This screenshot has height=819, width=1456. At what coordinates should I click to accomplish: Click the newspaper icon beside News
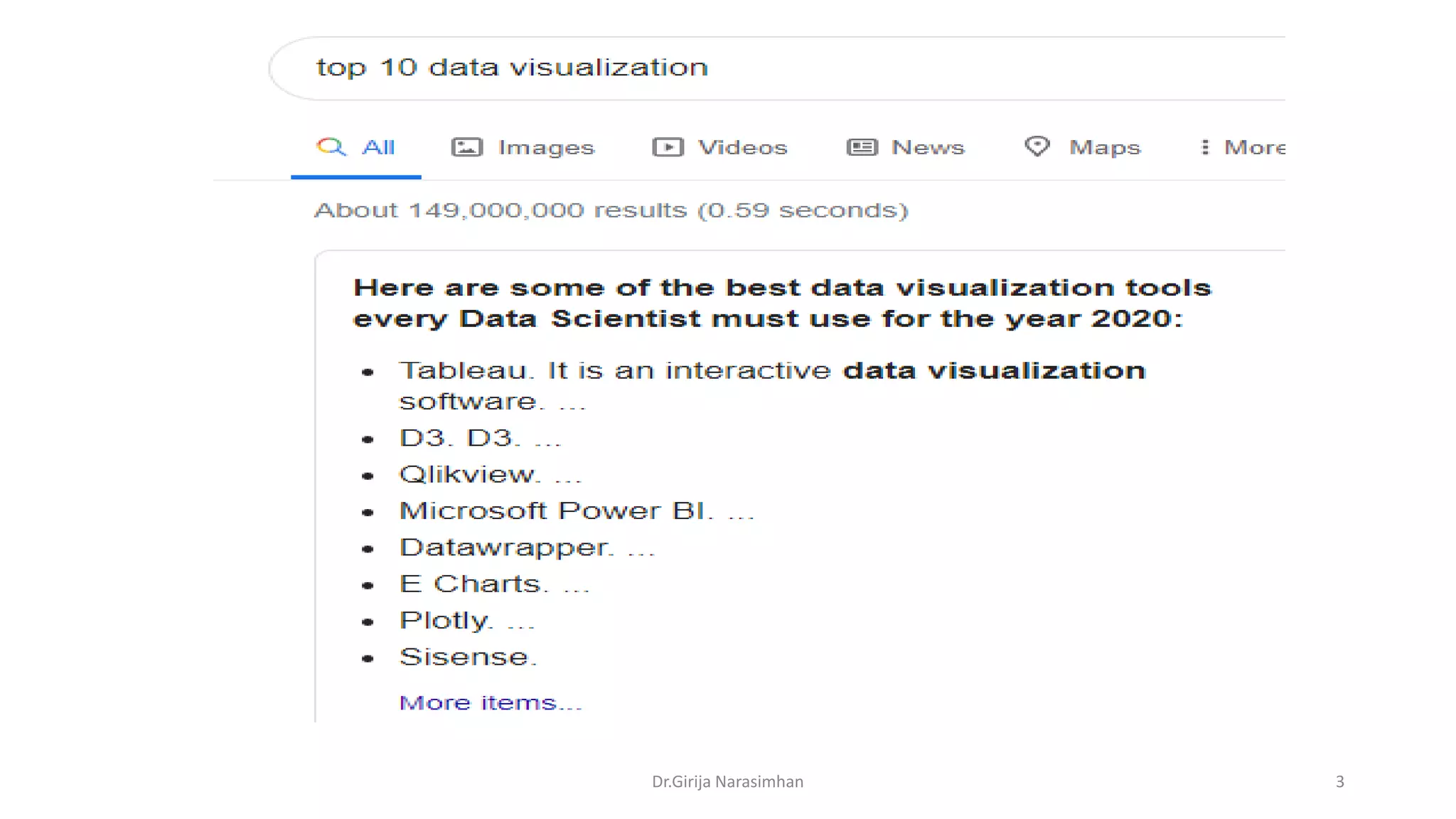click(x=862, y=147)
